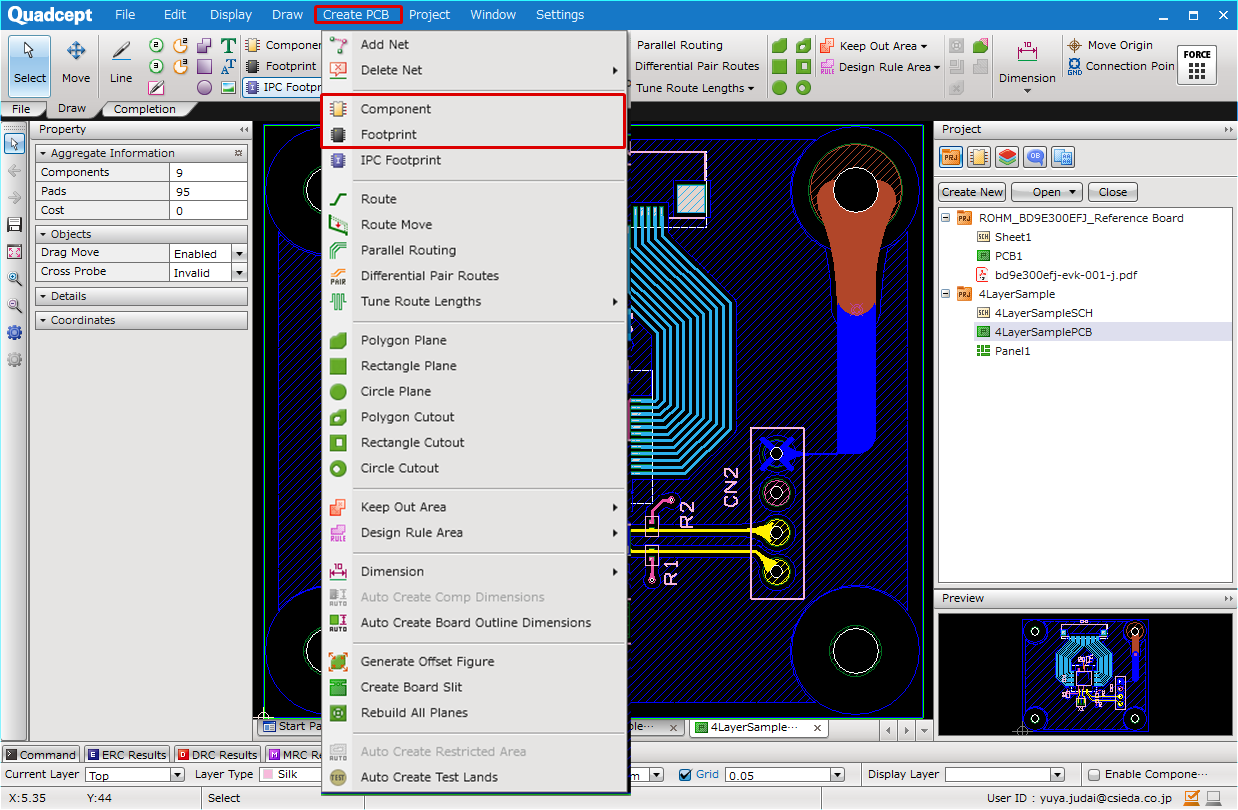Open the layers view in Project panel
Screen dimensions: 1238x810
point(1007,157)
